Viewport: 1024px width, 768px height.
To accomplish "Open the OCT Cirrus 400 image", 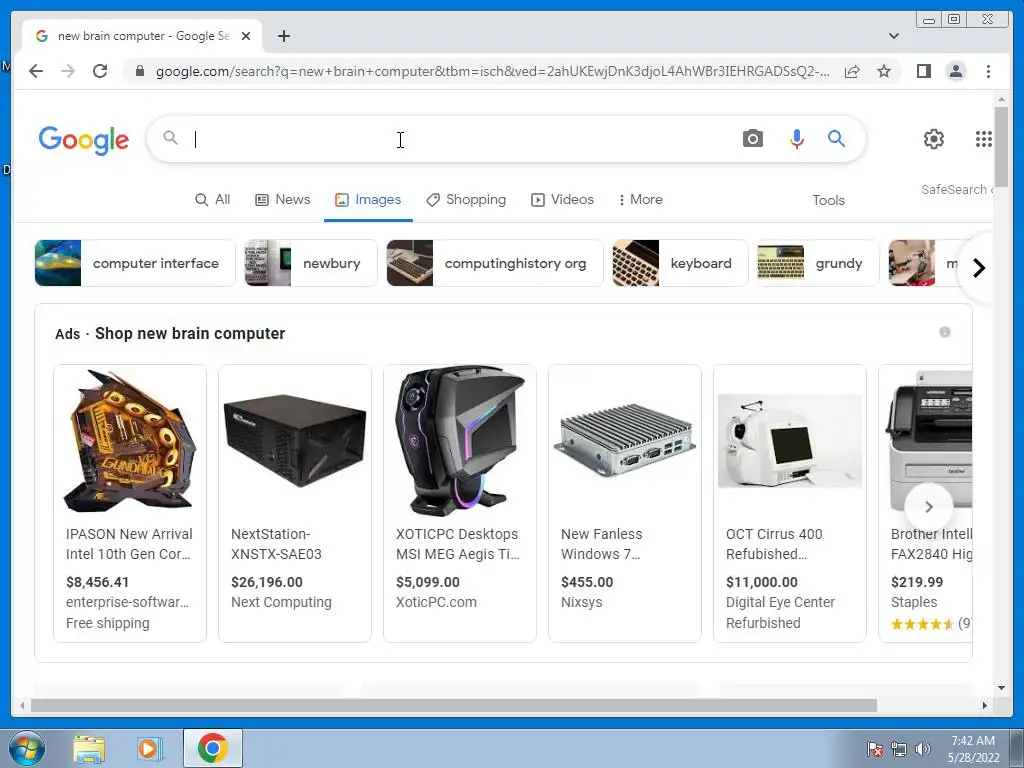I will click(790, 441).
